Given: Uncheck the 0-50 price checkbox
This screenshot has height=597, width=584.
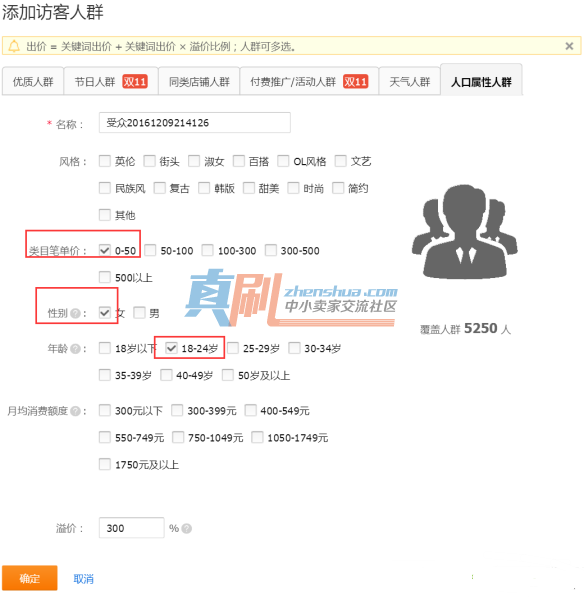Looking at the screenshot, I should coord(105,250).
